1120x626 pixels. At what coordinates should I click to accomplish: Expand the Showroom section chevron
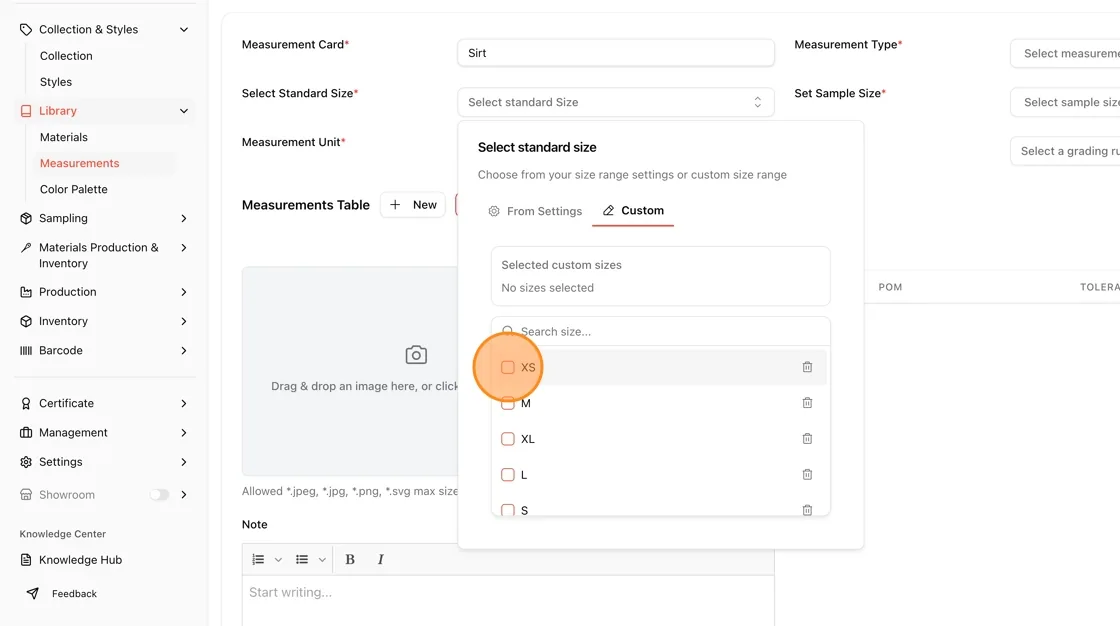(x=184, y=495)
